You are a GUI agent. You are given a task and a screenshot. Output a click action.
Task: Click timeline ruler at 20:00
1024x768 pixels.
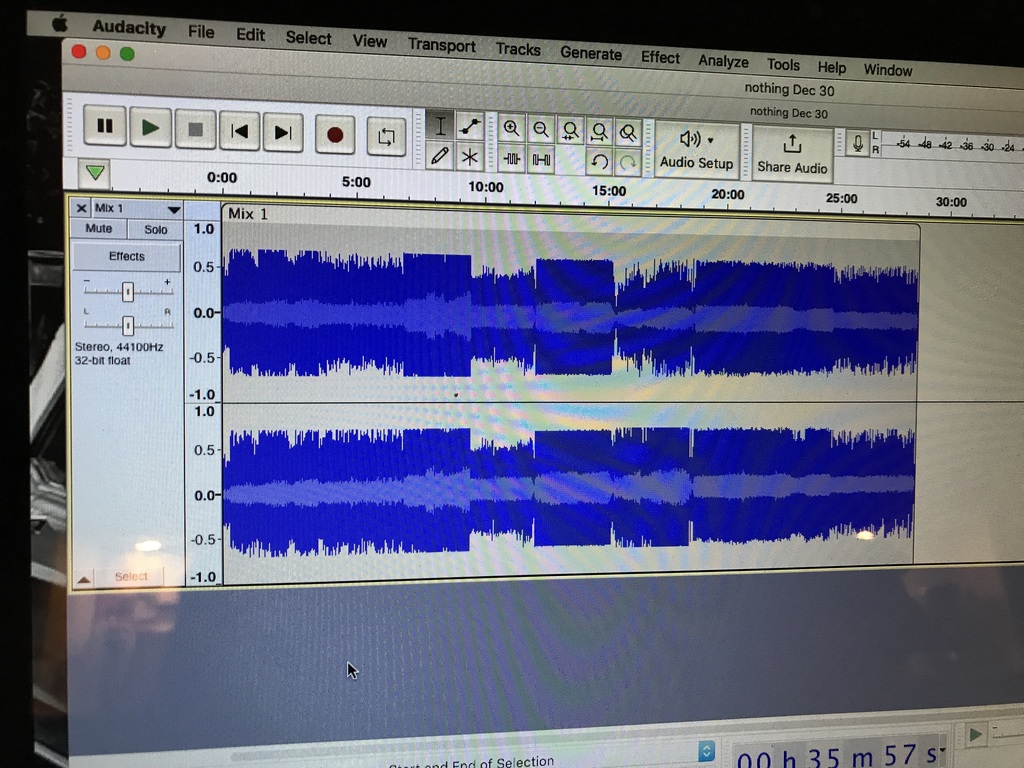(x=728, y=194)
